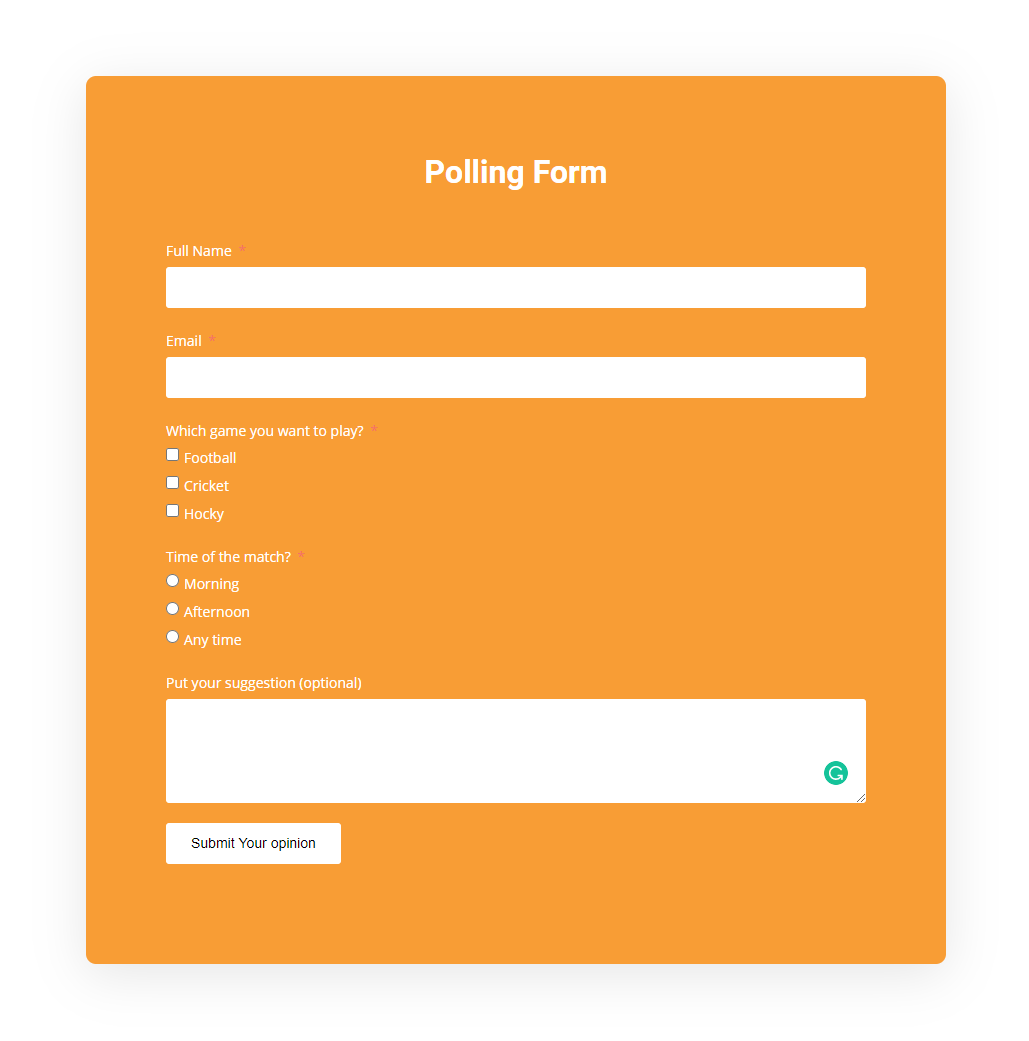Click the red asterisk beside Email

pos(212,341)
